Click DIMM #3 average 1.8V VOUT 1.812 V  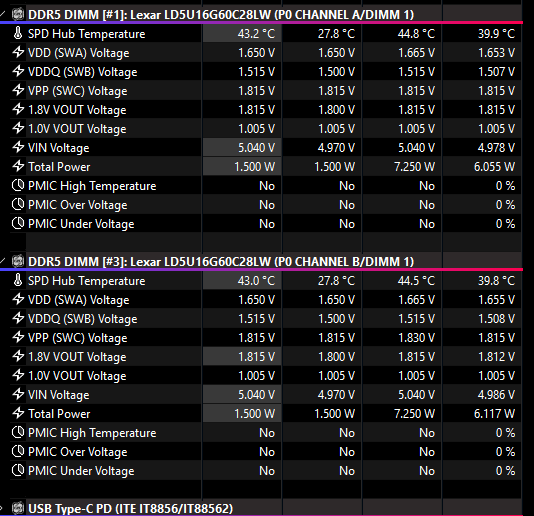[496, 357]
